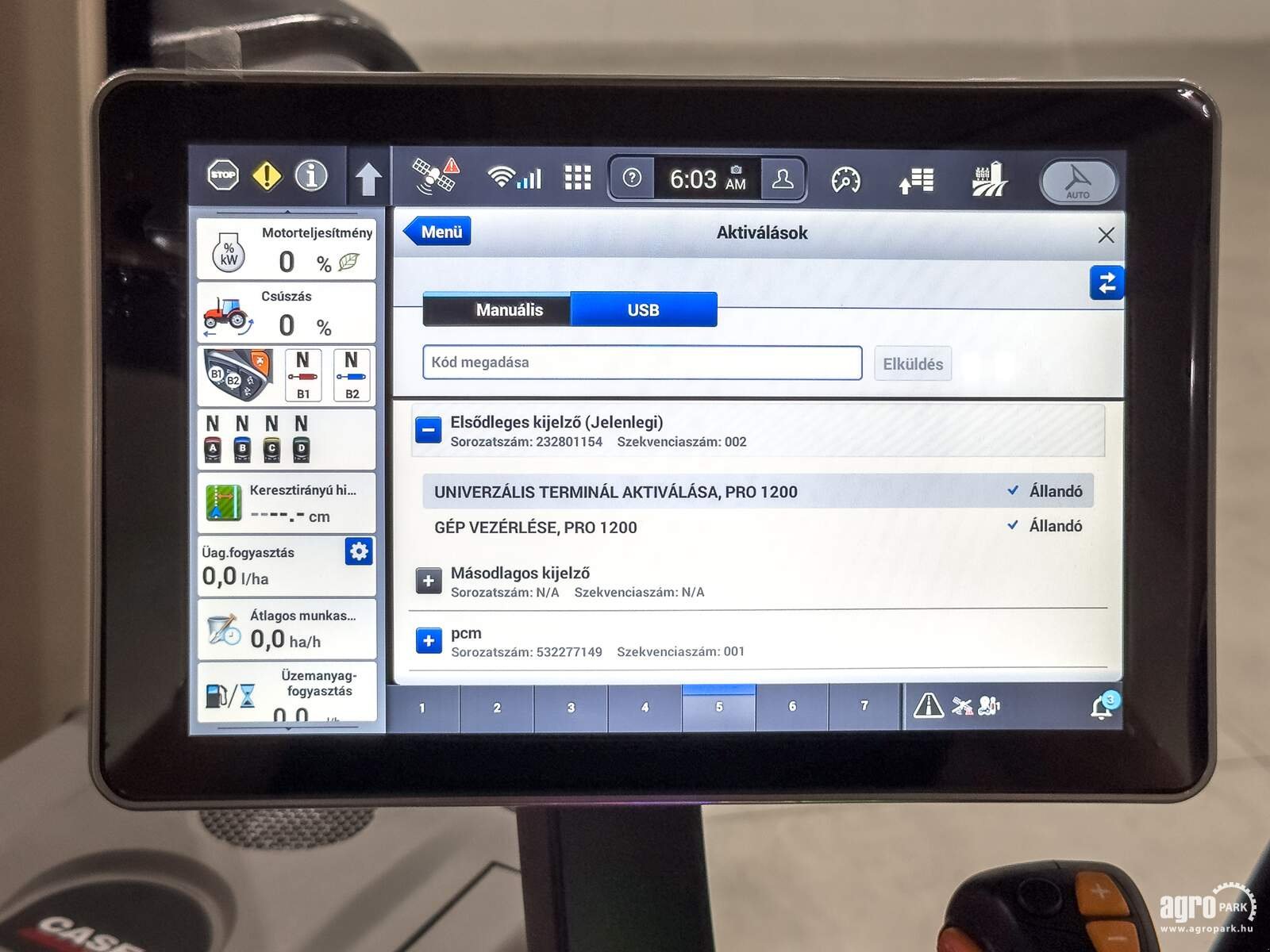Viewport: 1270px width, 952px height.
Task: Open the Üzemanyag-fogyasztás tile
Action: coord(287,692)
